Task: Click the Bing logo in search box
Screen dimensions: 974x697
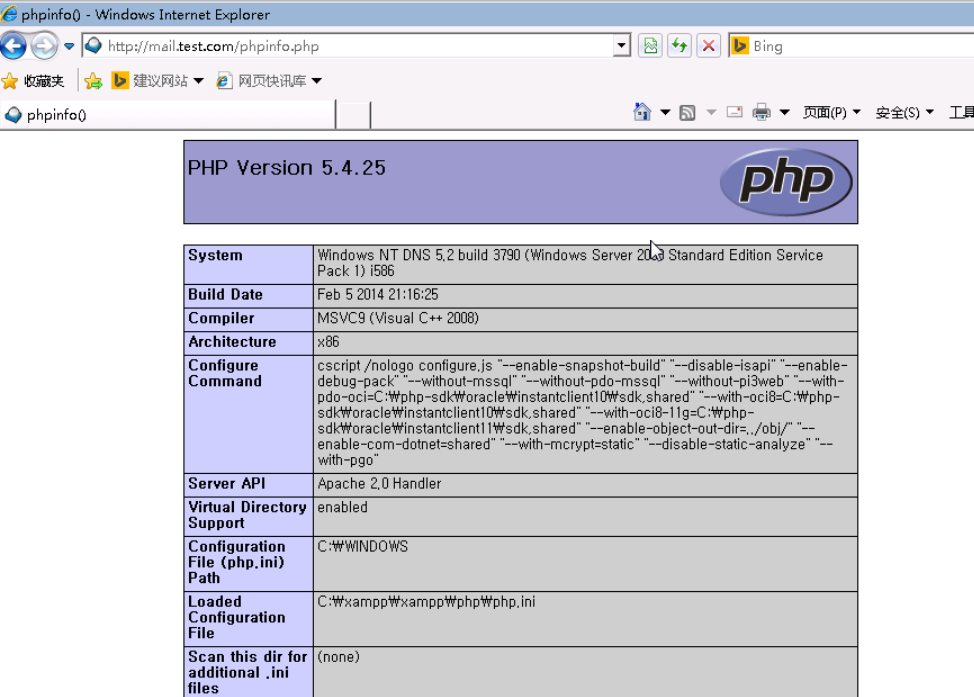Action: click(740, 46)
